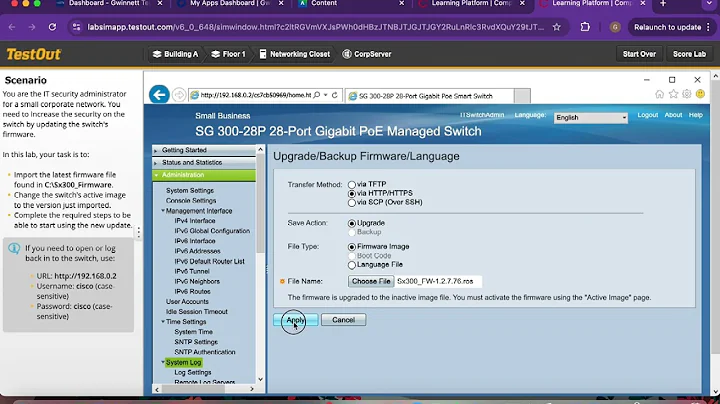Navigate to Networking Closet
Image resolution: width=720 pixels, height=404 pixels.
pyautogui.click(x=295, y=54)
